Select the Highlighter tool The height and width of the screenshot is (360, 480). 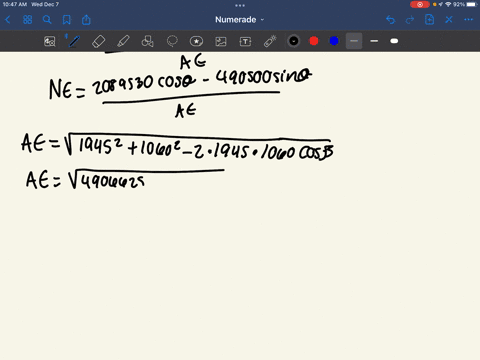pyautogui.click(x=123, y=41)
